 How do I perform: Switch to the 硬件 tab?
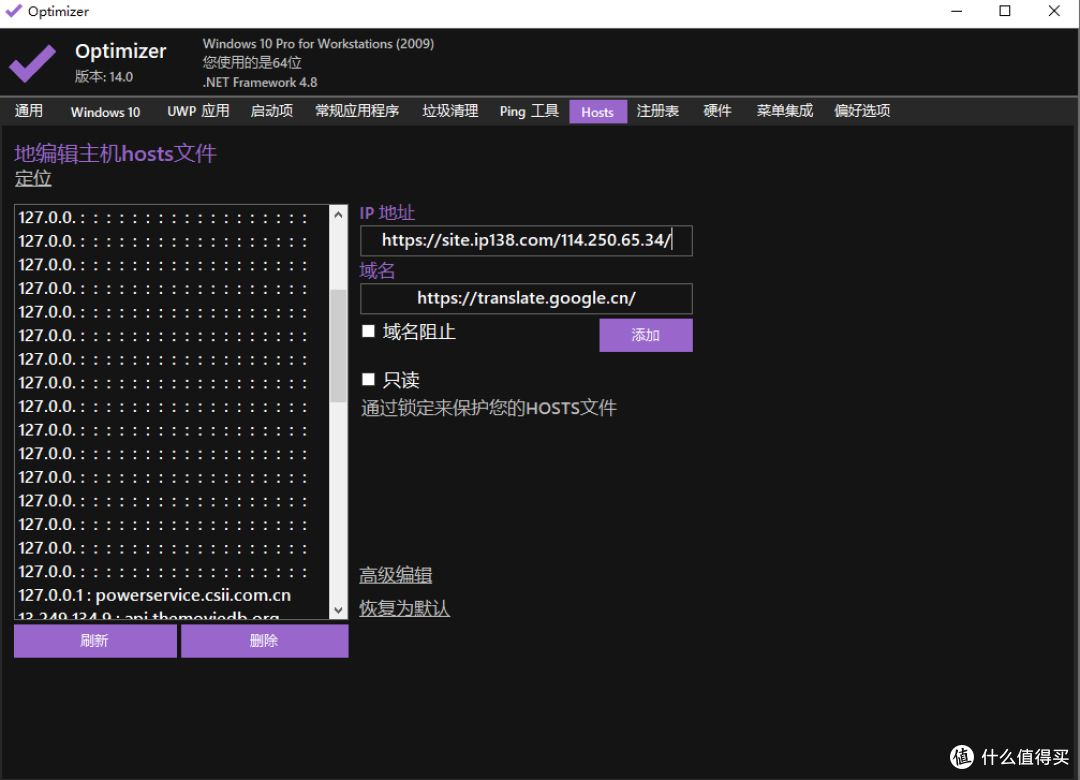(x=717, y=111)
